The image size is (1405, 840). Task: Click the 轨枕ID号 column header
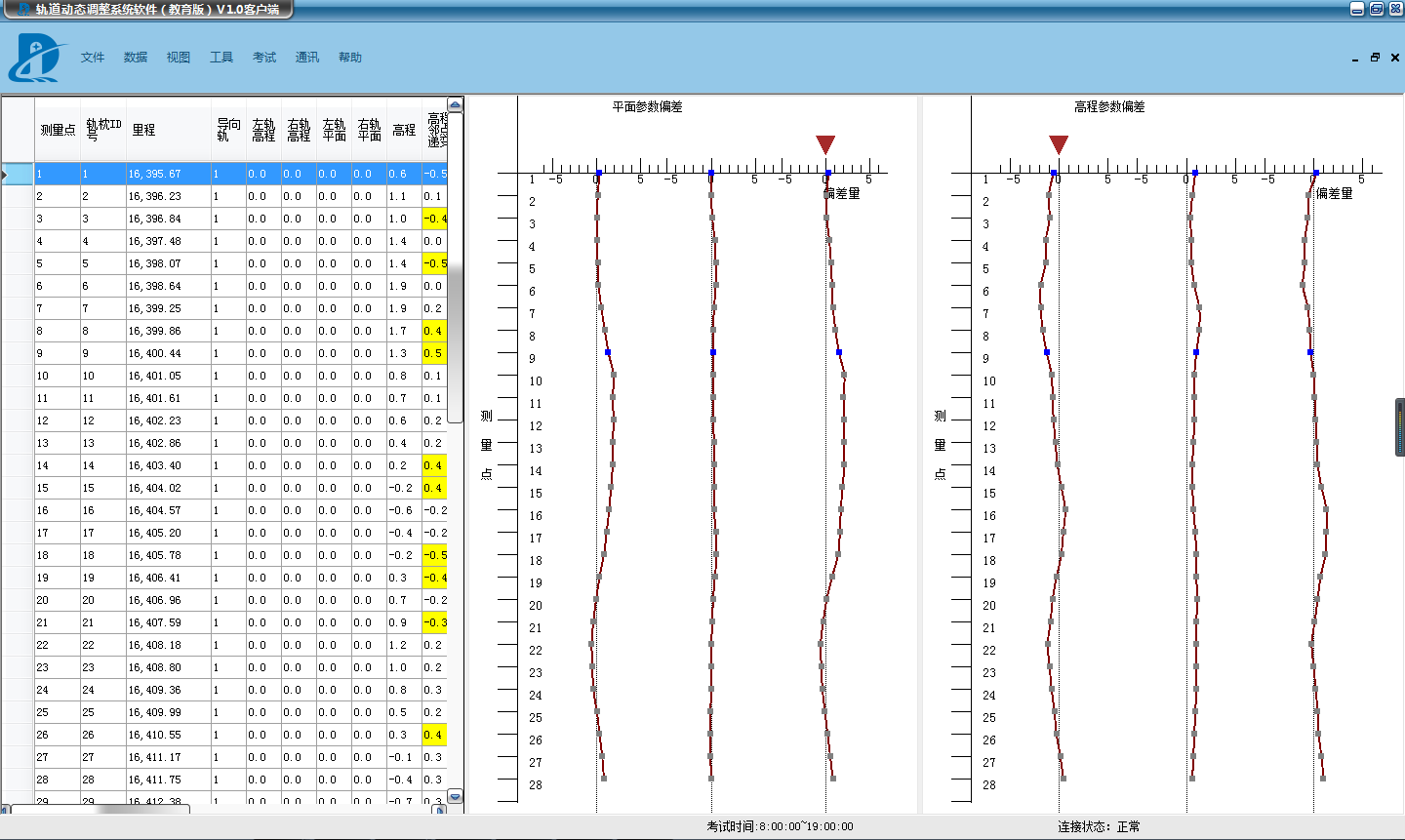[x=103, y=130]
